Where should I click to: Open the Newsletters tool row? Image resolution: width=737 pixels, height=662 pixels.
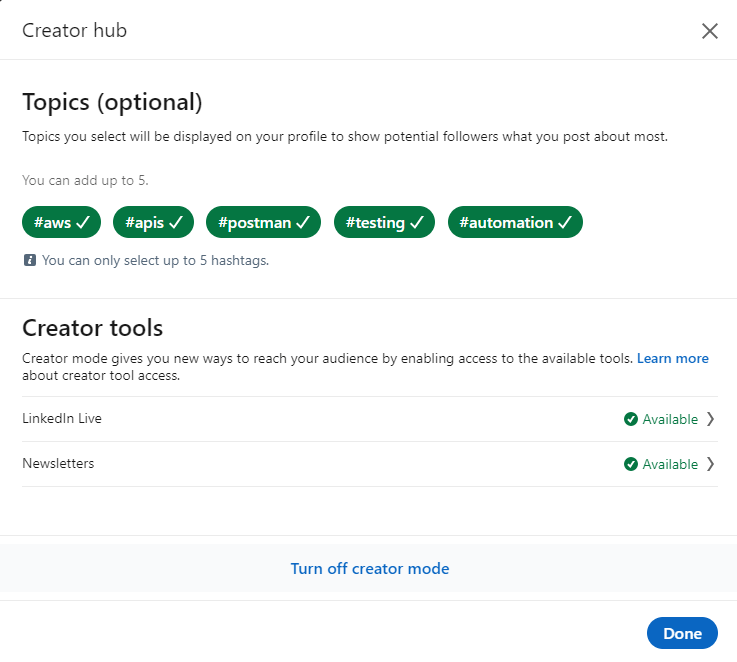coord(58,464)
